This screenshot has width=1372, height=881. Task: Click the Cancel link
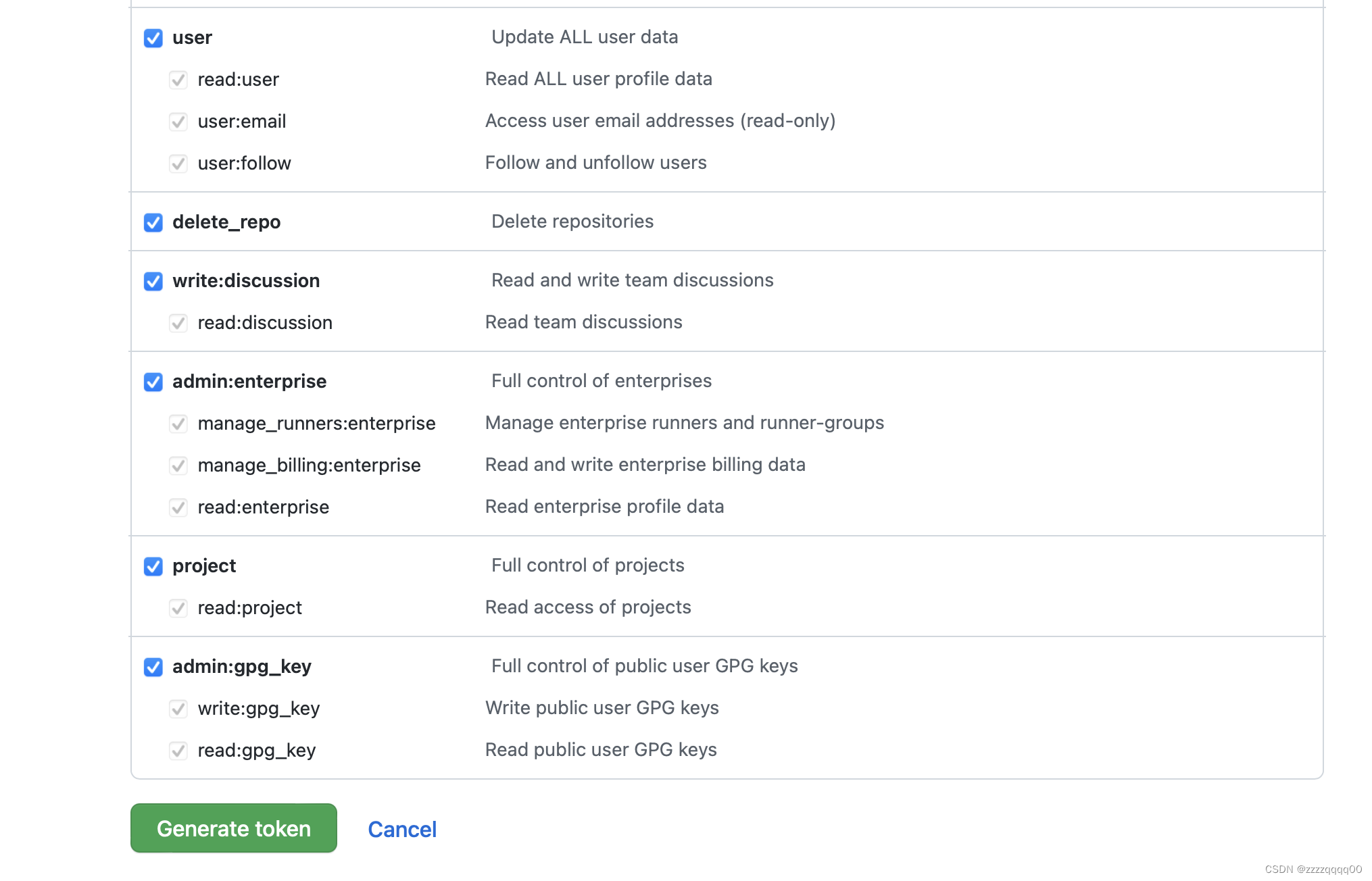401,829
